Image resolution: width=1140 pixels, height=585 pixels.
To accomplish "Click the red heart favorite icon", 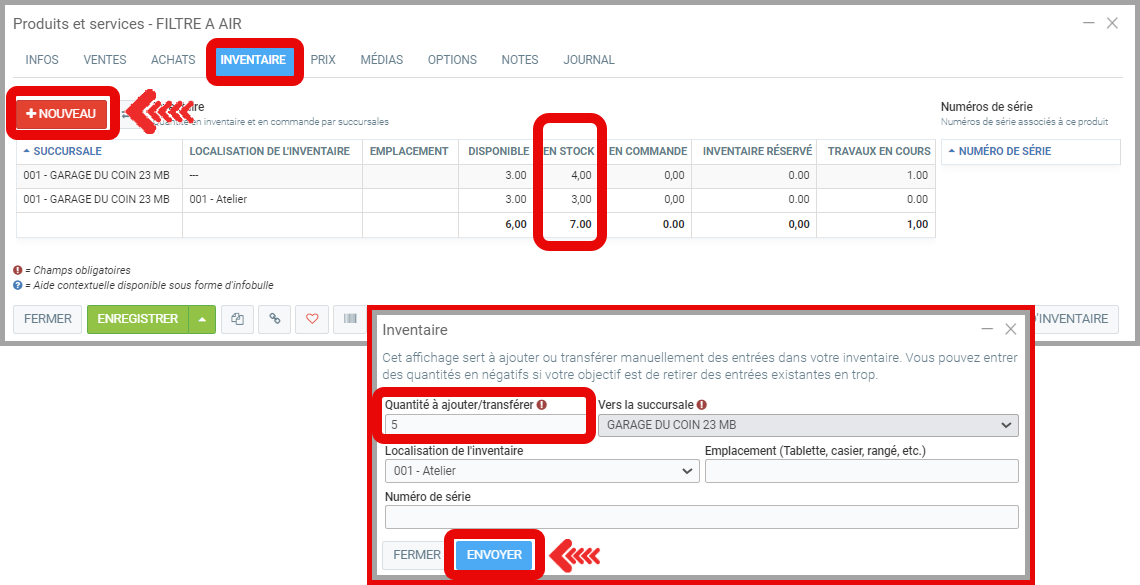I will click(312, 319).
